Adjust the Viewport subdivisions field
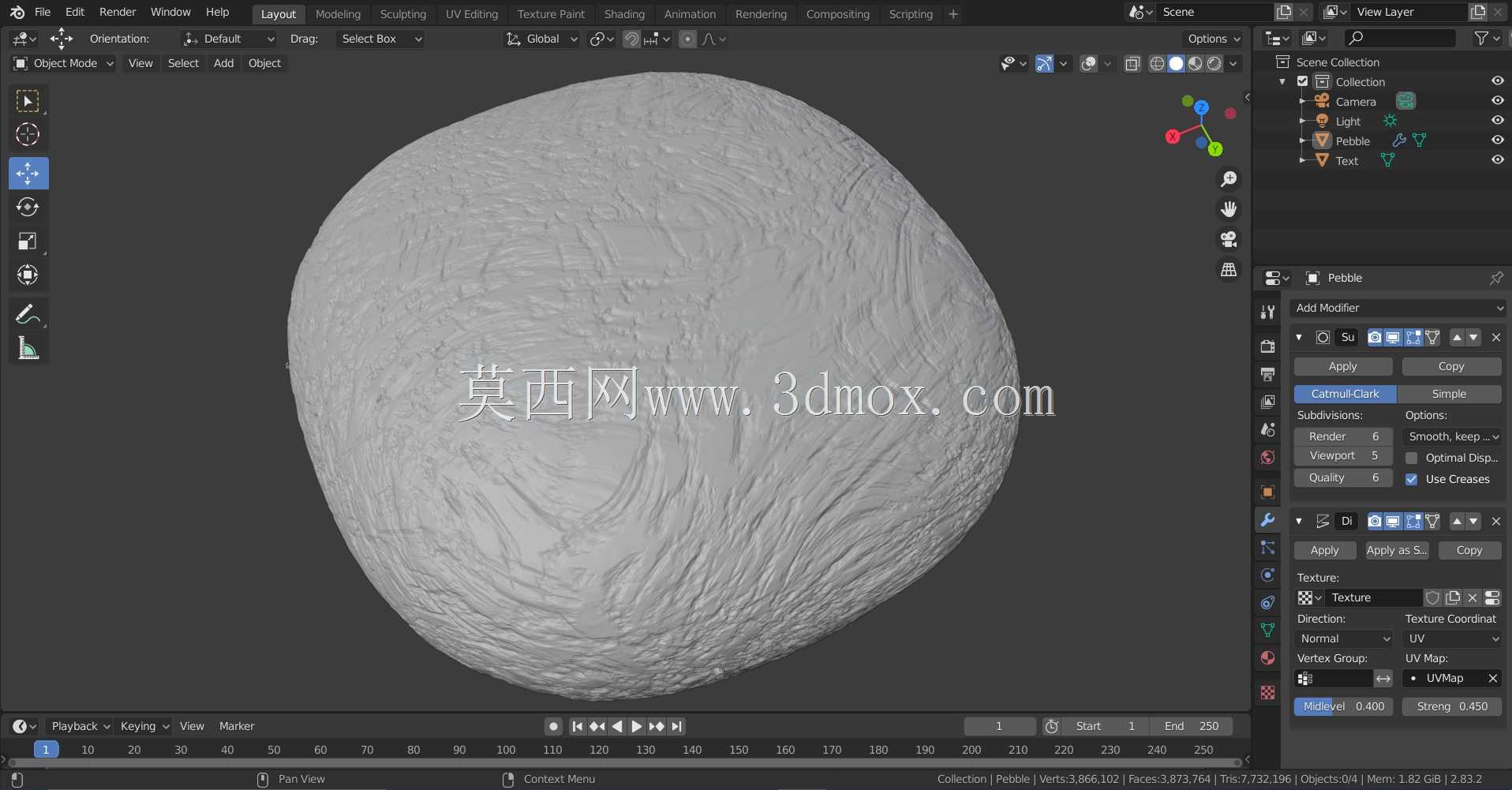Image resolution: width=1512 pixels, height=790 pixels. point(1343,455)
